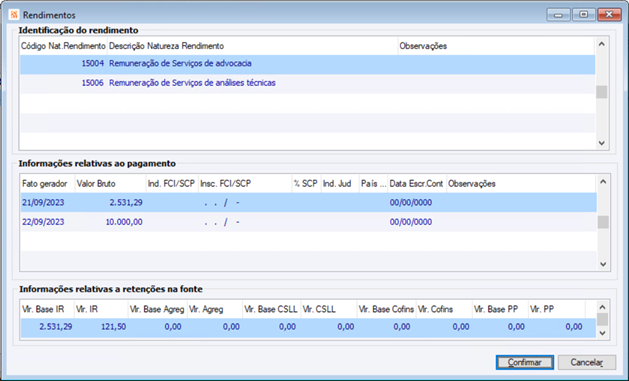Close the Rendimentos window
The height and width of the screenshot is (381, 629).
[x=609, y=15]
